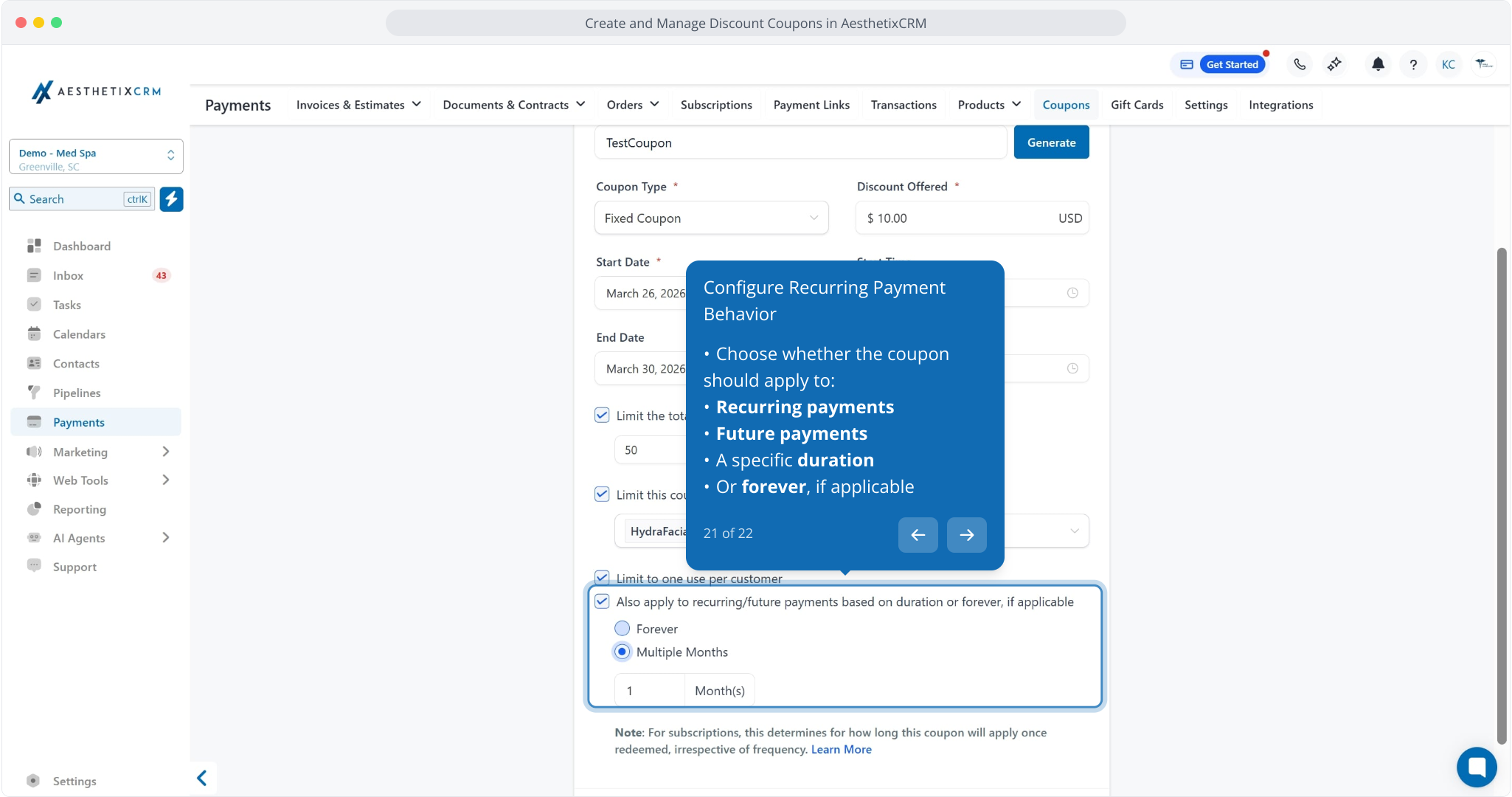Open the notifications bell
This screenshot has width=1512, height=797.
[1377, 64]
